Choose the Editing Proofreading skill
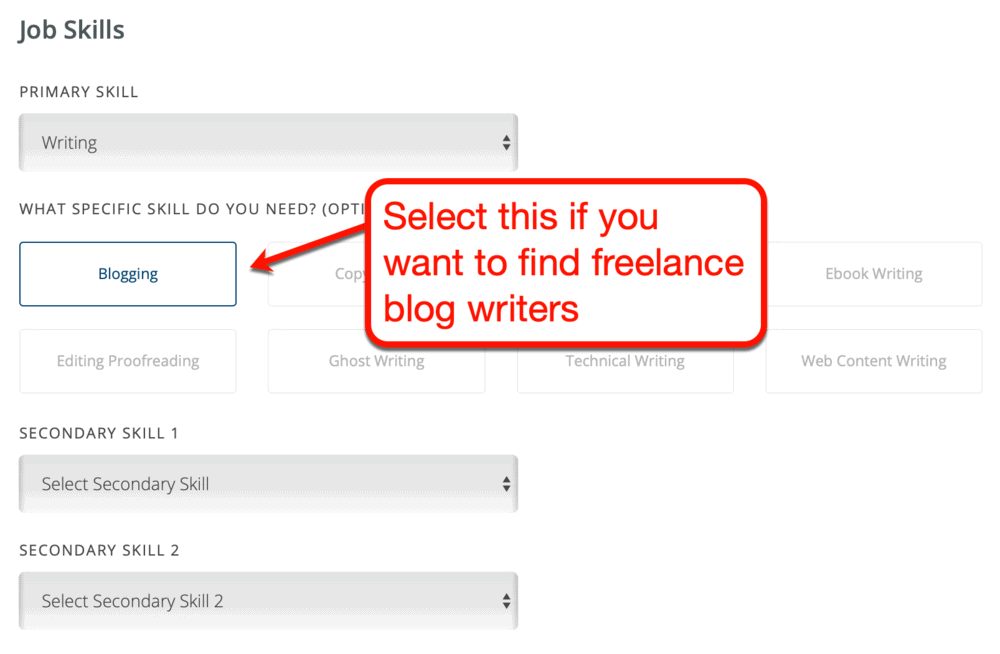1000x654 pixels. (x=128, y=361)
